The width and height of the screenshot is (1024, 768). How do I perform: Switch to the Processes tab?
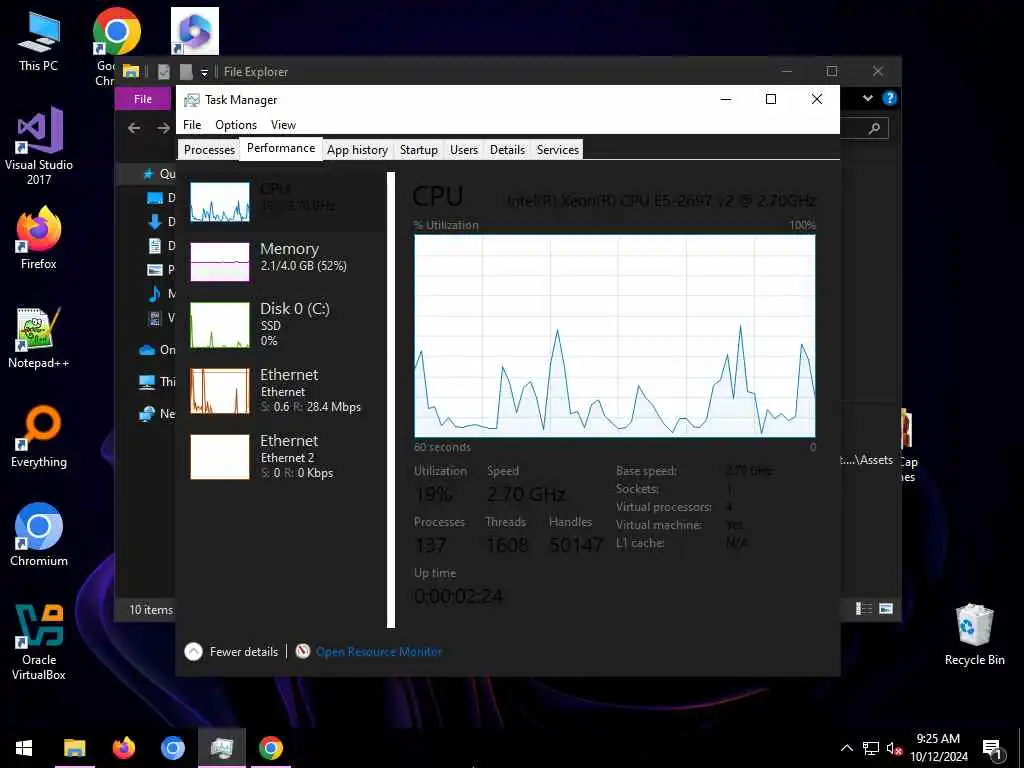[209, 150]
